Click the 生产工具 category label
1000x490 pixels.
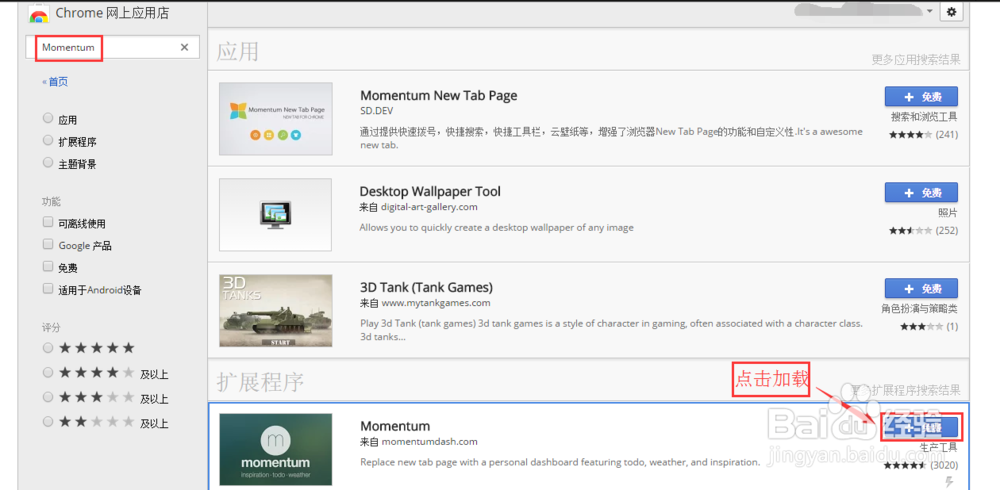coord(939,447)
